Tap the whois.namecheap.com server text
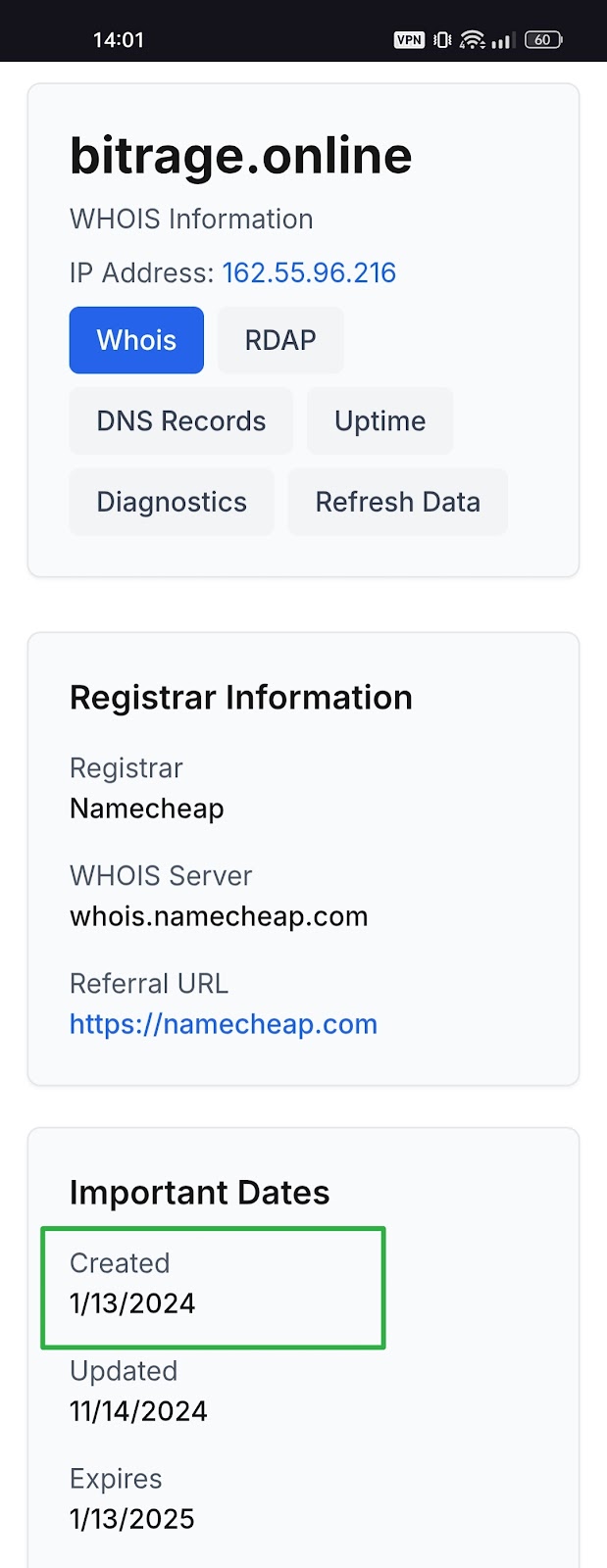 click(219, 916)
